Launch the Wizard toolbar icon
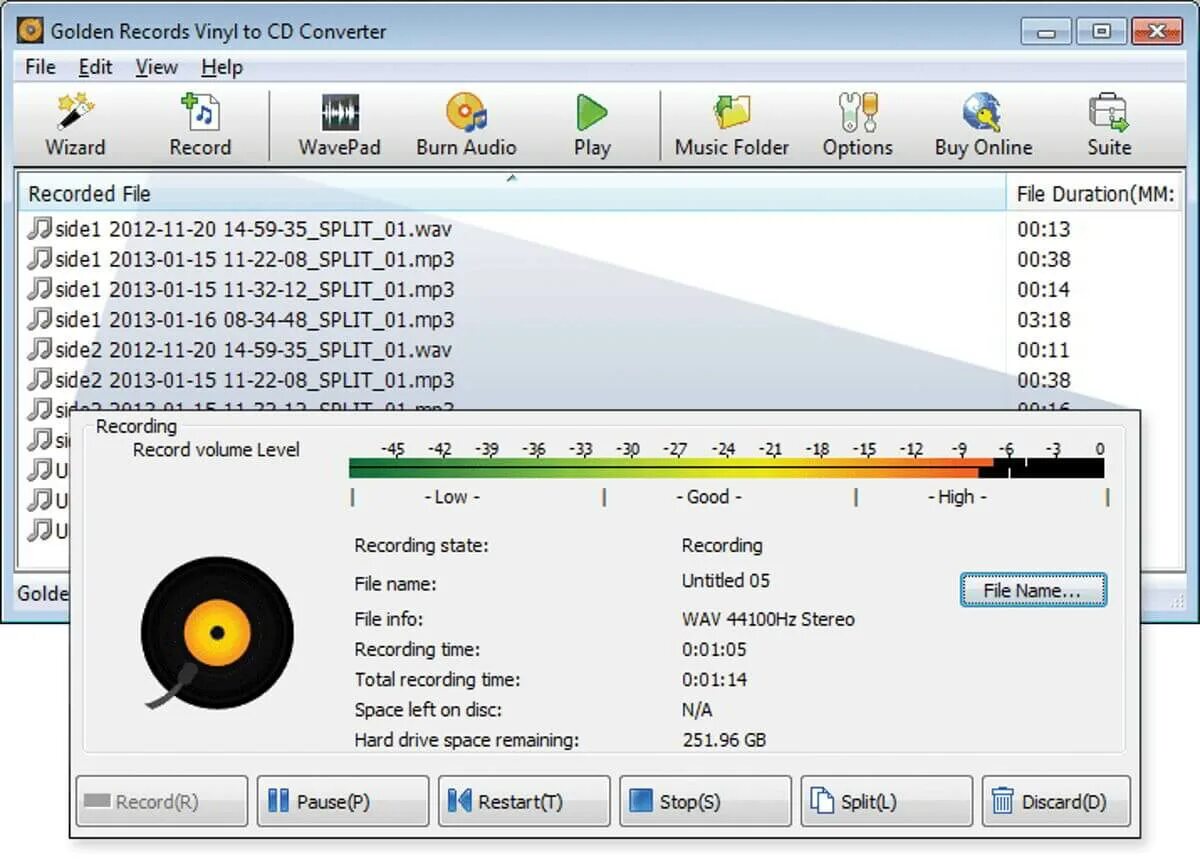Image resolution: width=1200 pixels, height=864 pixels. coord(75,125)
